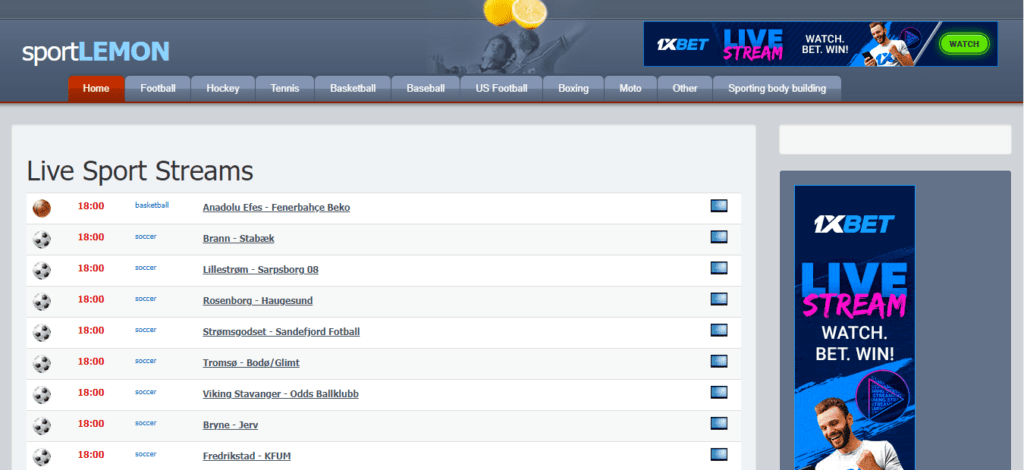Click the basketball icon for Anadolu Efes row

42,208
